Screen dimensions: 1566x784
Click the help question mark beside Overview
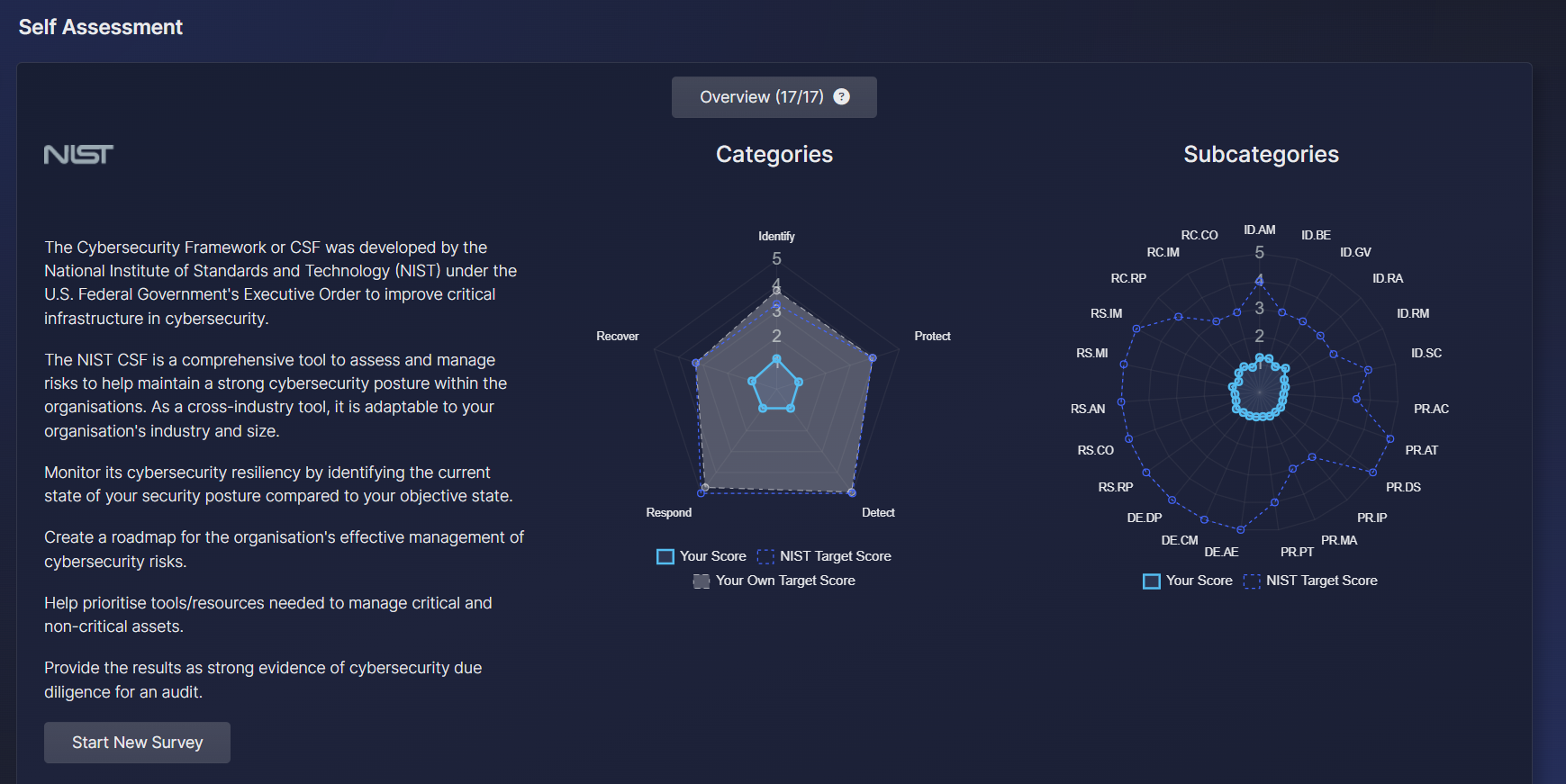point(841,96)
